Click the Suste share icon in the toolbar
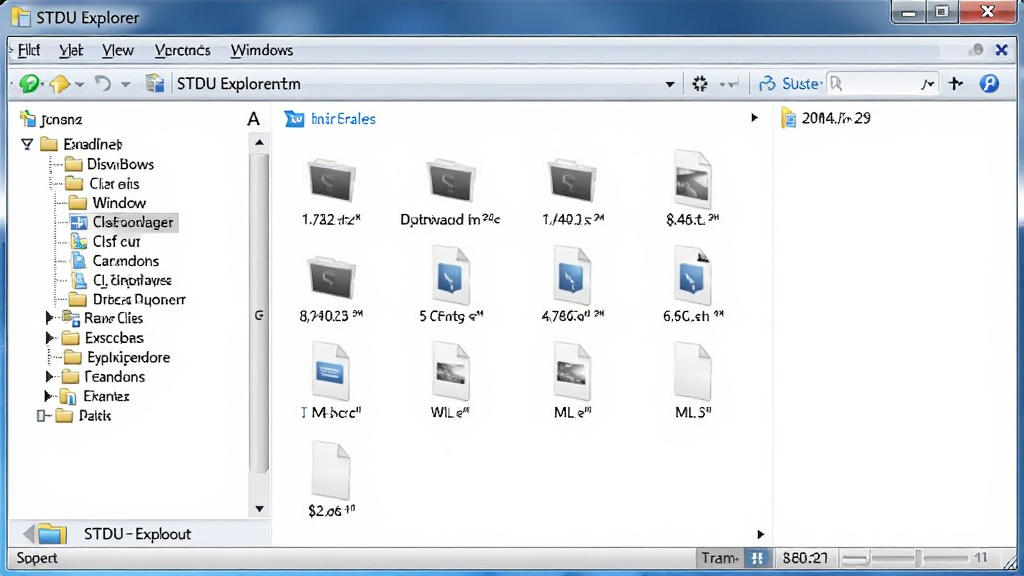 click(767, 84)
